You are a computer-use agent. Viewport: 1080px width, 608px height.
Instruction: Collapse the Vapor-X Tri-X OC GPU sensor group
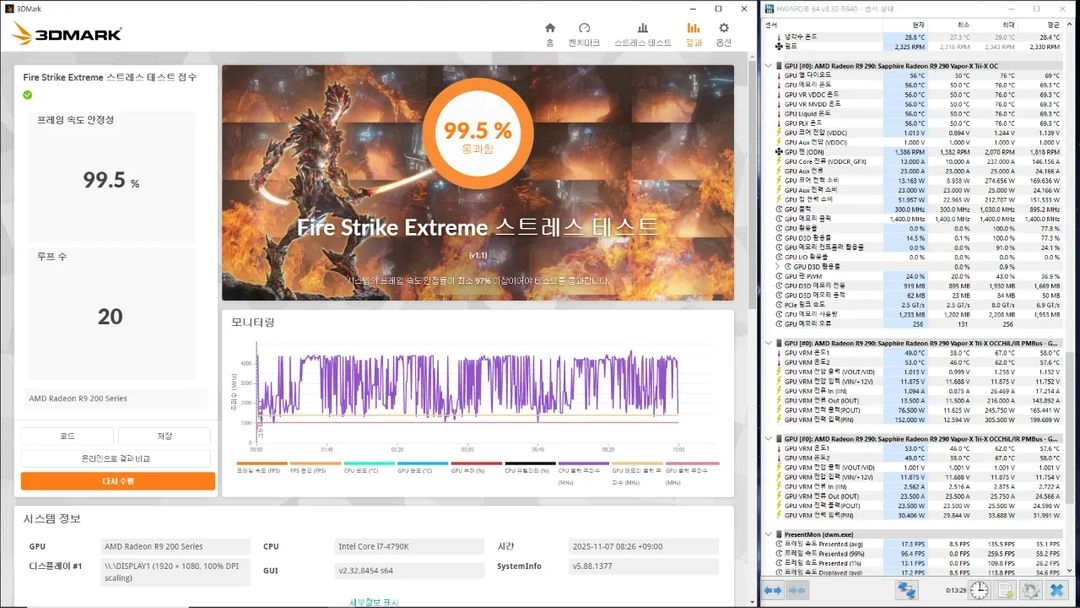click(x=769, y=66)
